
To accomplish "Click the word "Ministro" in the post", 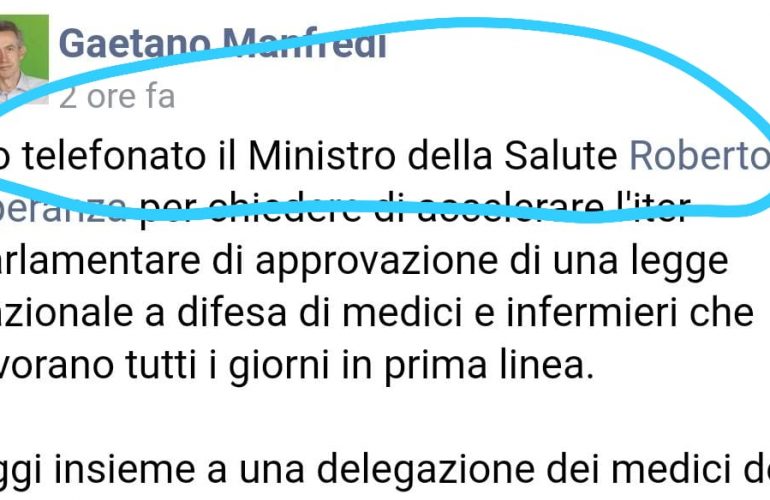I will 322,156.
